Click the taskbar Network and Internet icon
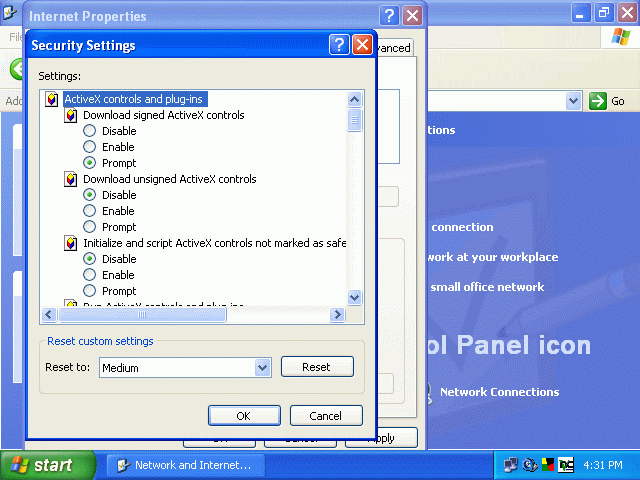Image resolution: width=640 pixels, height=480 pixels. pyautogui.click(x=123, y=465)
